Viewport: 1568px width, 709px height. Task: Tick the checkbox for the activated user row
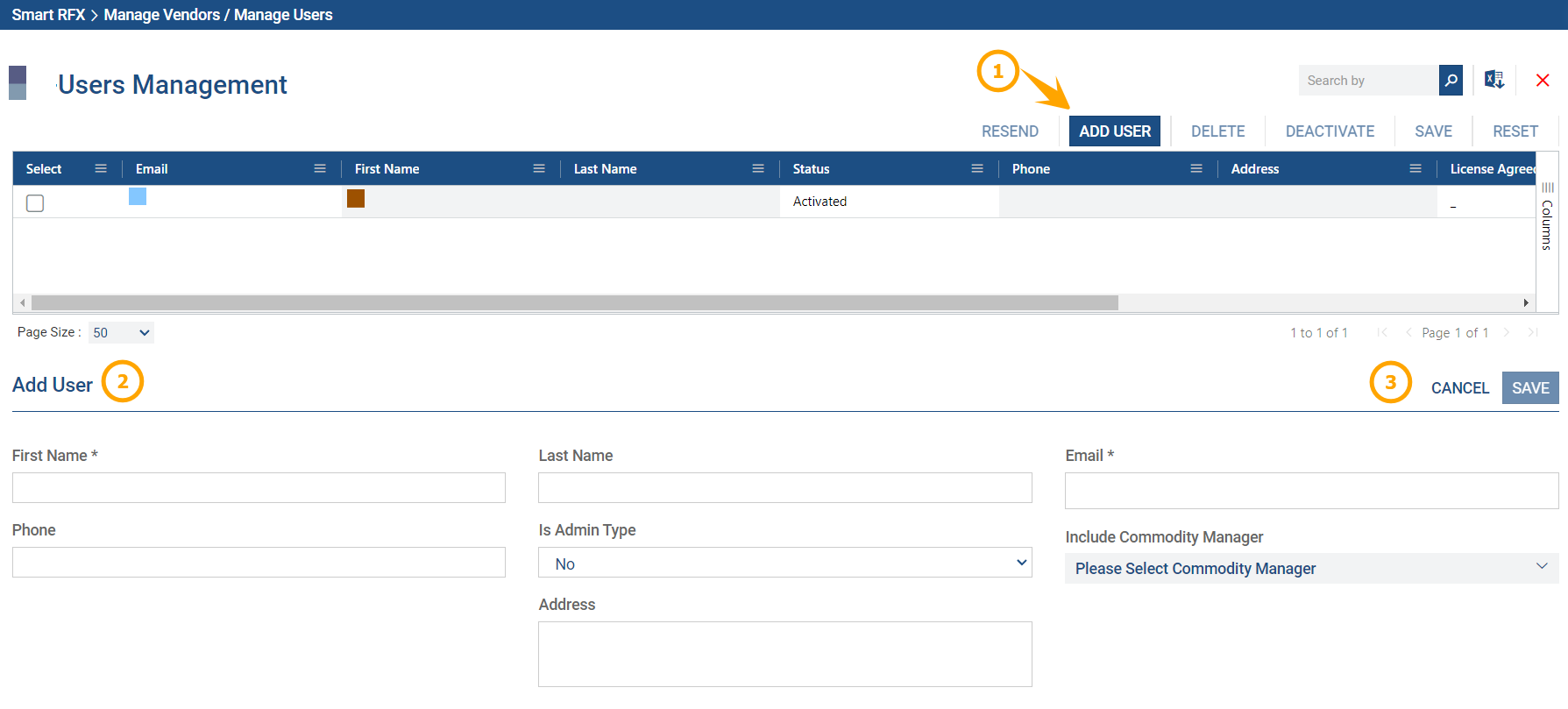tap(35, 203)
